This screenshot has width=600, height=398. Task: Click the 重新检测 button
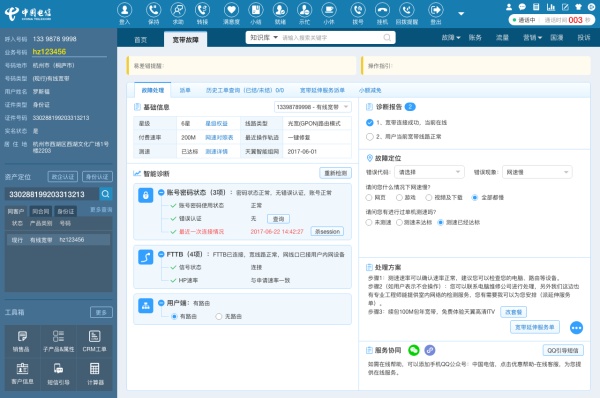[x=336, y=173]
